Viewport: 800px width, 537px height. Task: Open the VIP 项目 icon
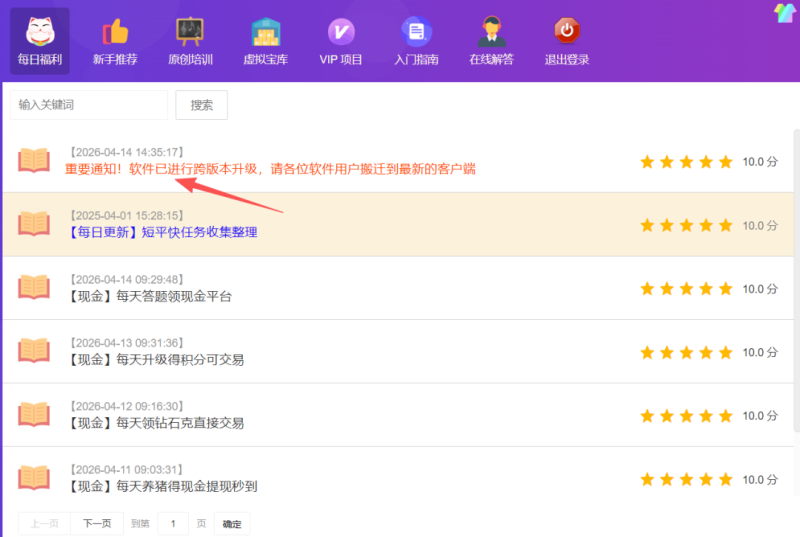click(x=341, y=31)
